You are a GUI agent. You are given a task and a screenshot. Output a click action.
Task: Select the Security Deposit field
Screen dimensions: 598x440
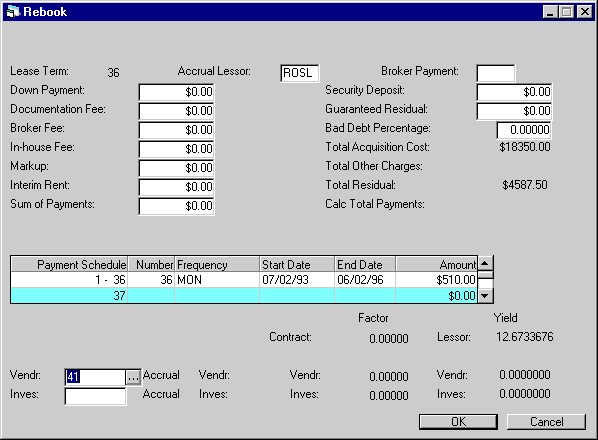[514, 92]
